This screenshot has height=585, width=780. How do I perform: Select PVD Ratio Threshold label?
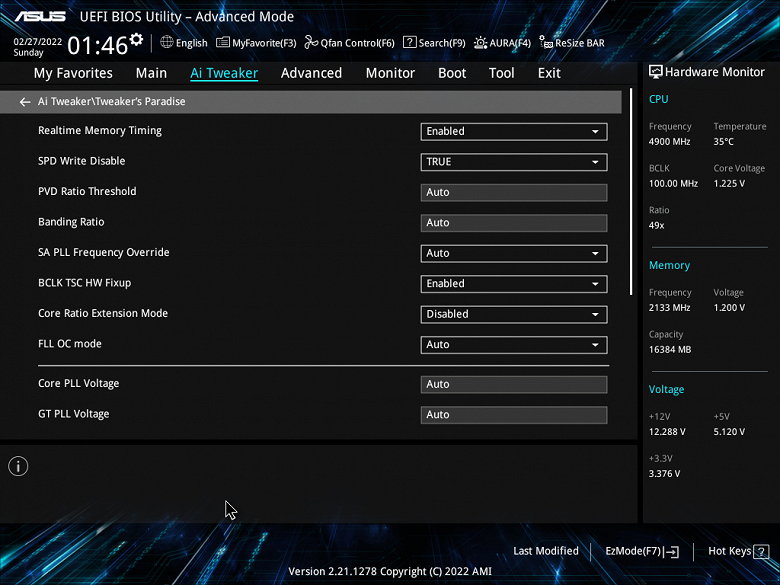pyautogui.click(x=87, y=192)
